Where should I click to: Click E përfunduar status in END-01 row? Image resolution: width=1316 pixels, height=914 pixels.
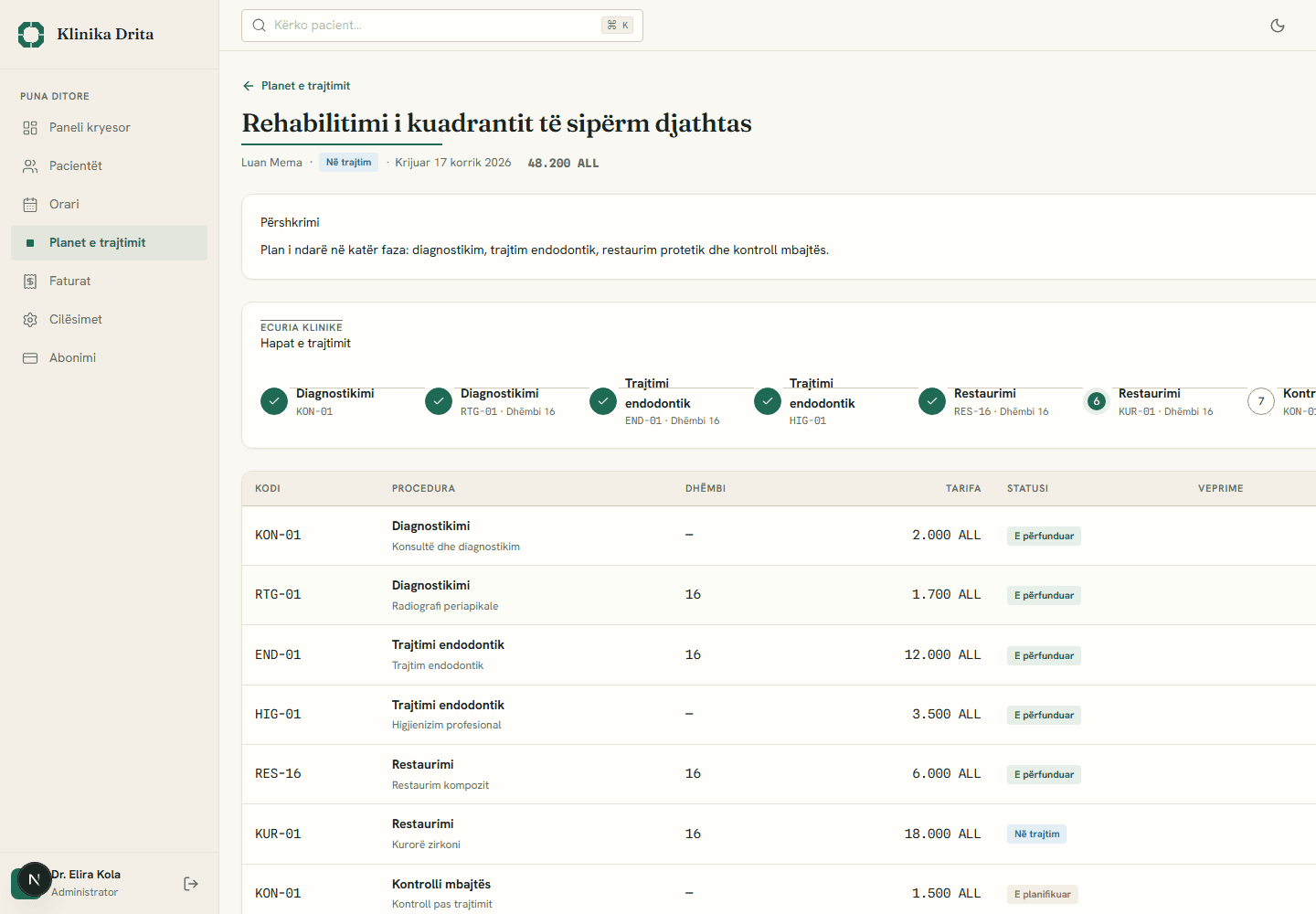point(1044,656)
